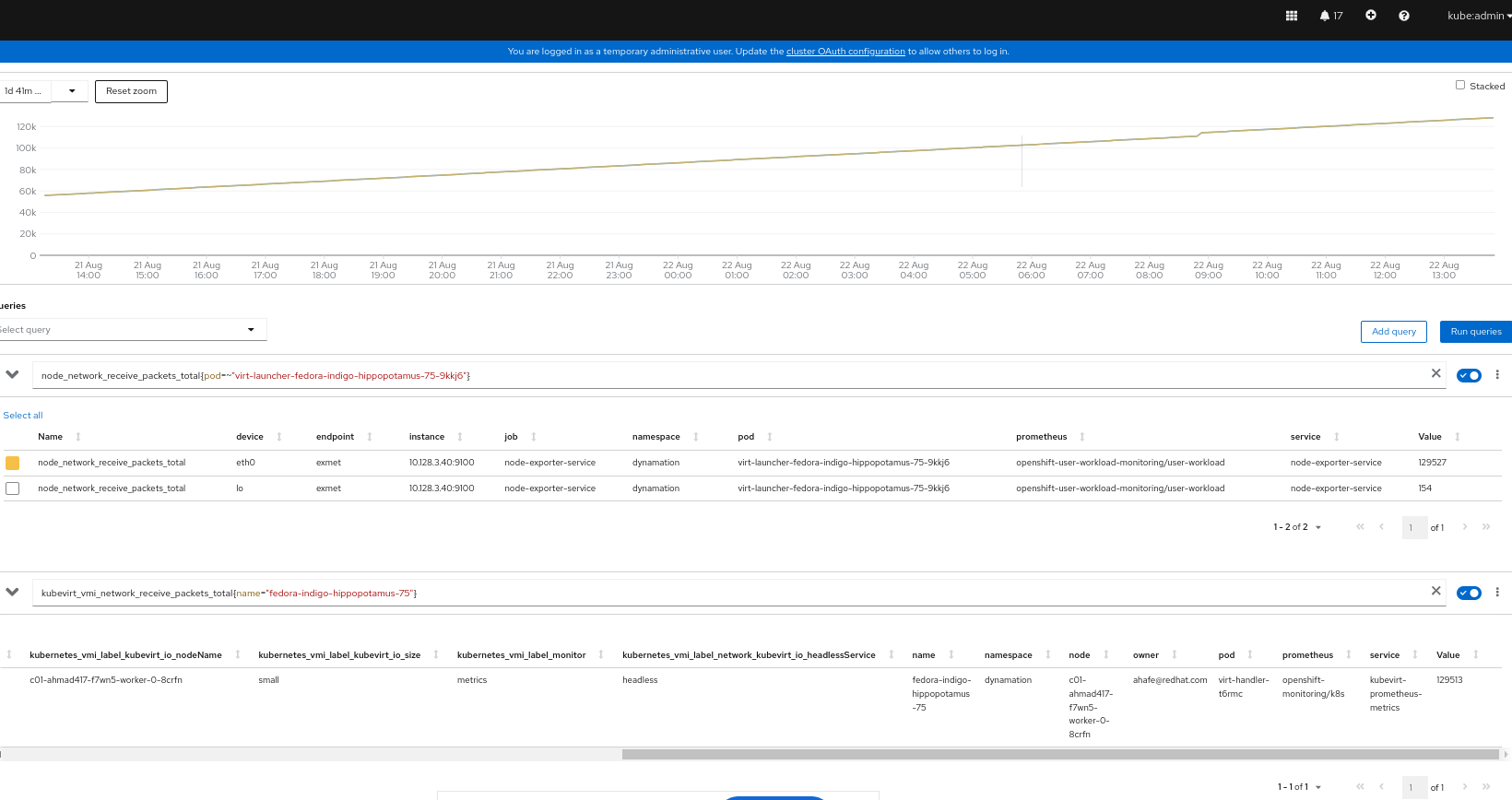Click the second table page number field
Viewport: 1512px width, 800px height.
click(x=1414, y=787)
